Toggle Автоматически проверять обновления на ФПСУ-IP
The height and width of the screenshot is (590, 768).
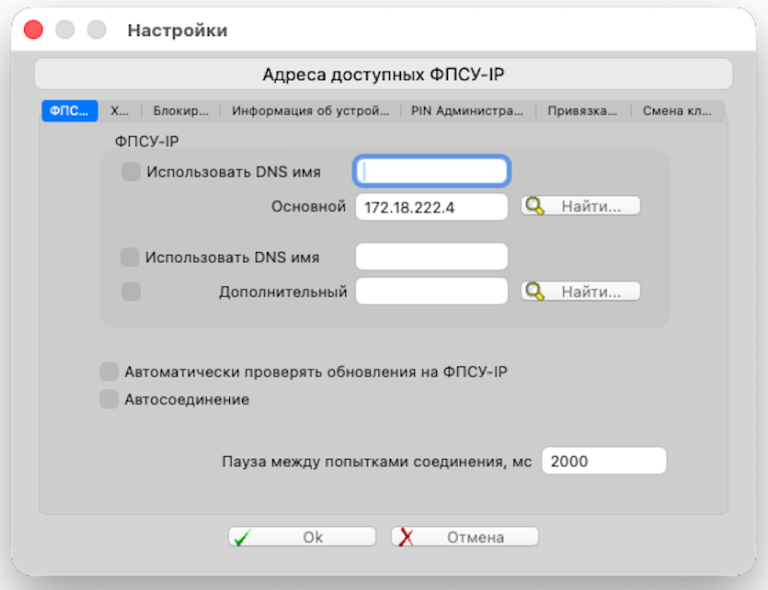coord(109,372)
